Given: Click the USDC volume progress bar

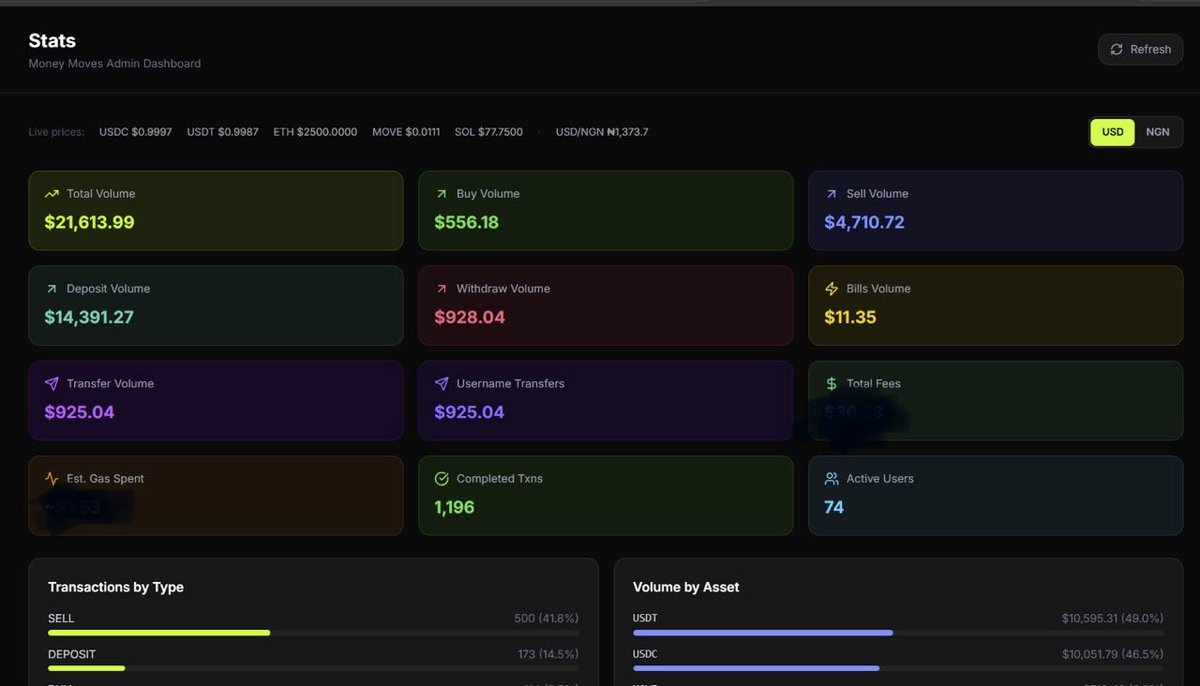Looking at the screenshot, I should click(898, 668).
